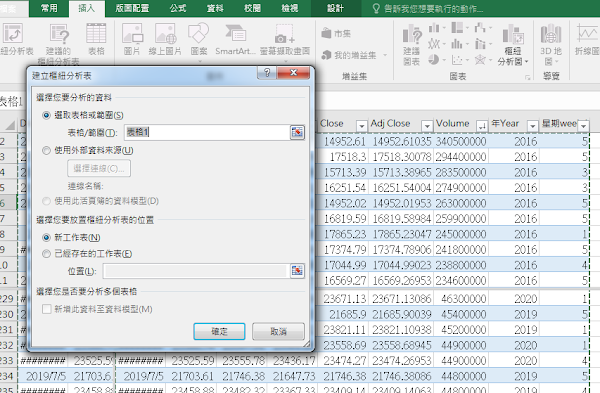The width and height of the screenshot is (600, 393).
Task: Click the dialog help question mark button
Action: 267,72
